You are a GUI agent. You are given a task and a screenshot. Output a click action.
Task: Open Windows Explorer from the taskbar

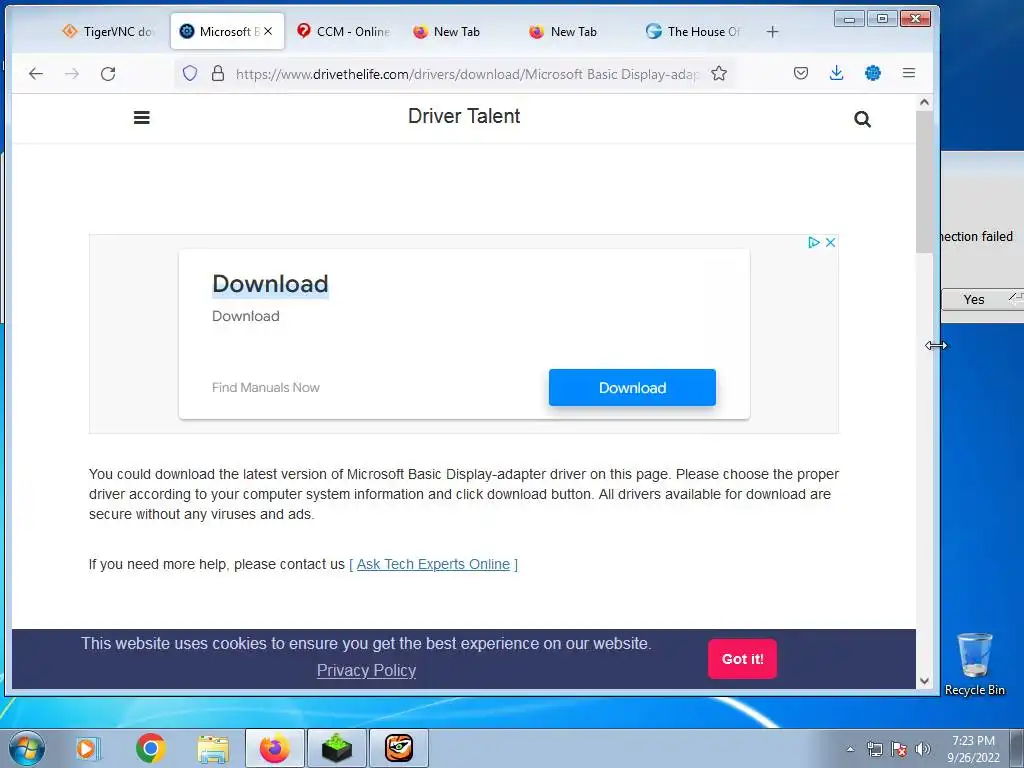214,750
